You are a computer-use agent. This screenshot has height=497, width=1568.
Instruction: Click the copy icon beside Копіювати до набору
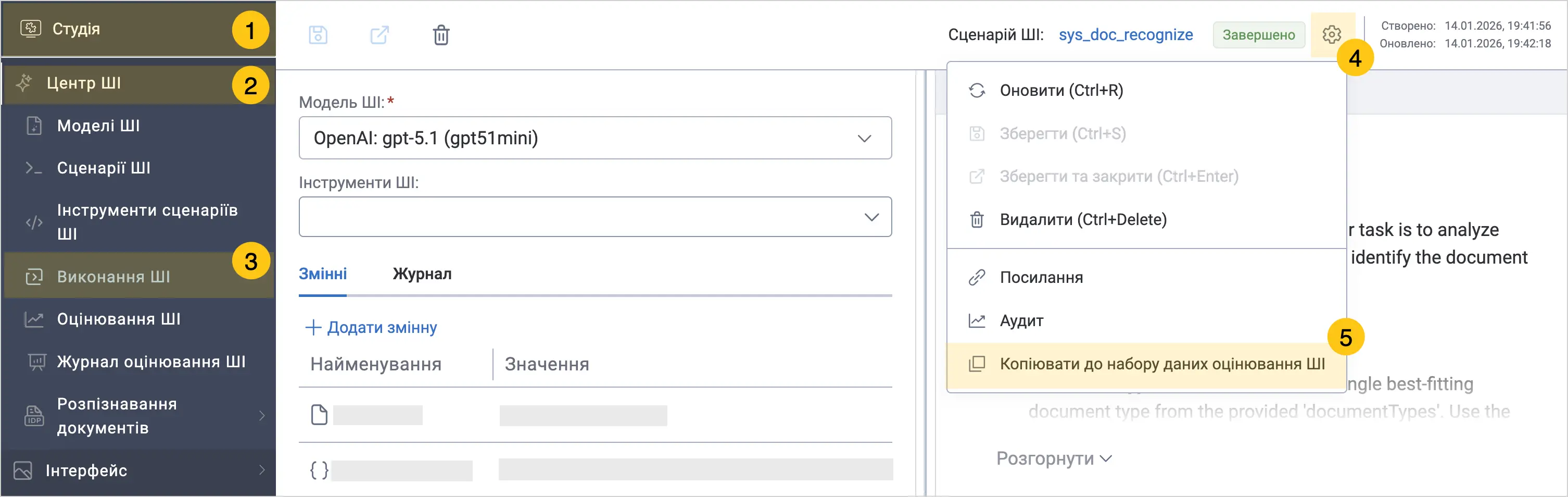[x=977, y=364]
